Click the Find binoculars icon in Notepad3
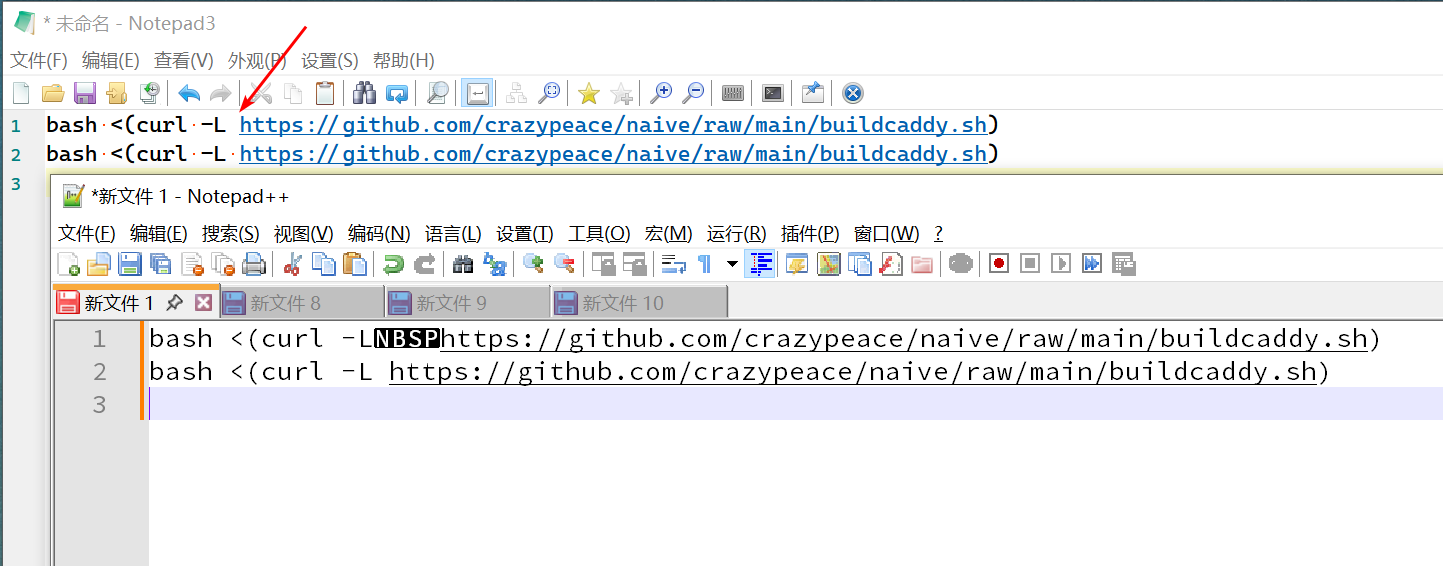This screenshot has width=1443, height=566. coord(365,94)
